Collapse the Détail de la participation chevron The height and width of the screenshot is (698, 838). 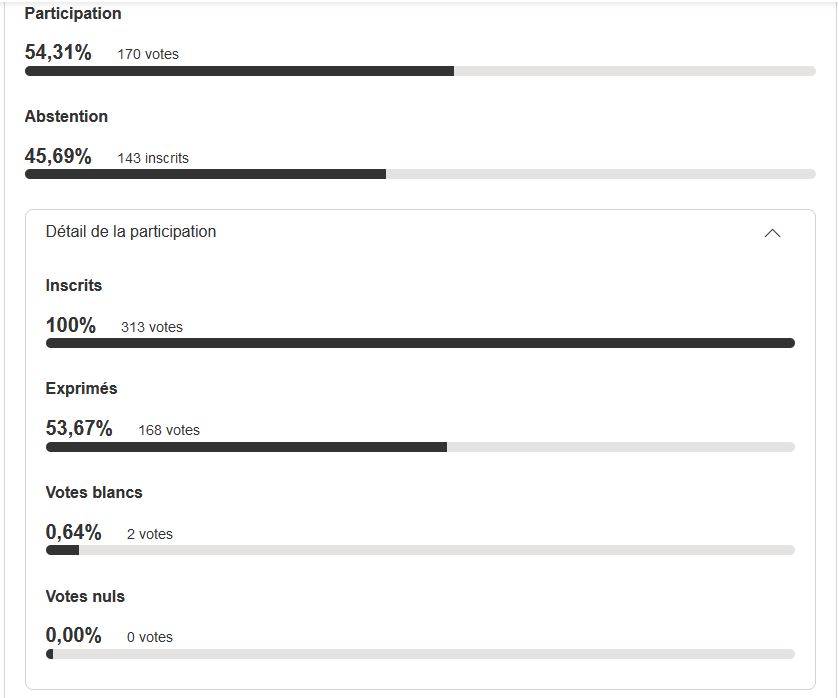(x=772, y=233)
